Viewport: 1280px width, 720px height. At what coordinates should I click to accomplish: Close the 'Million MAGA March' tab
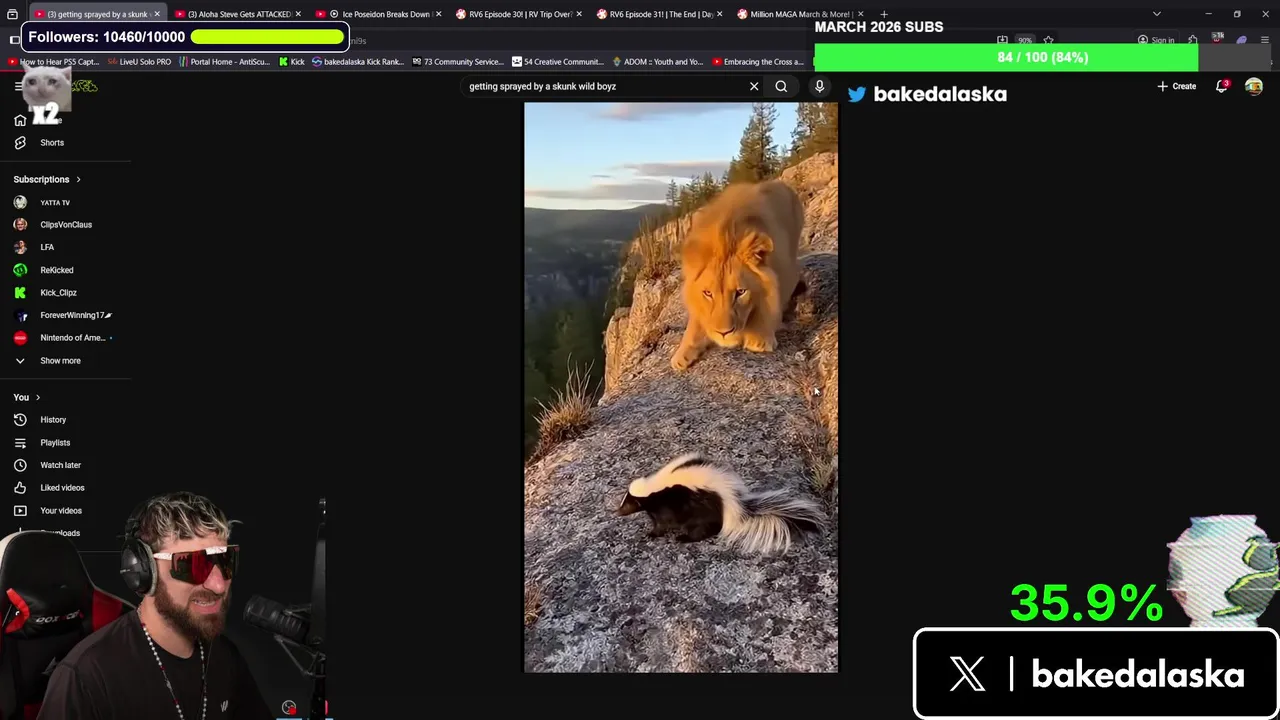(861, 14)
